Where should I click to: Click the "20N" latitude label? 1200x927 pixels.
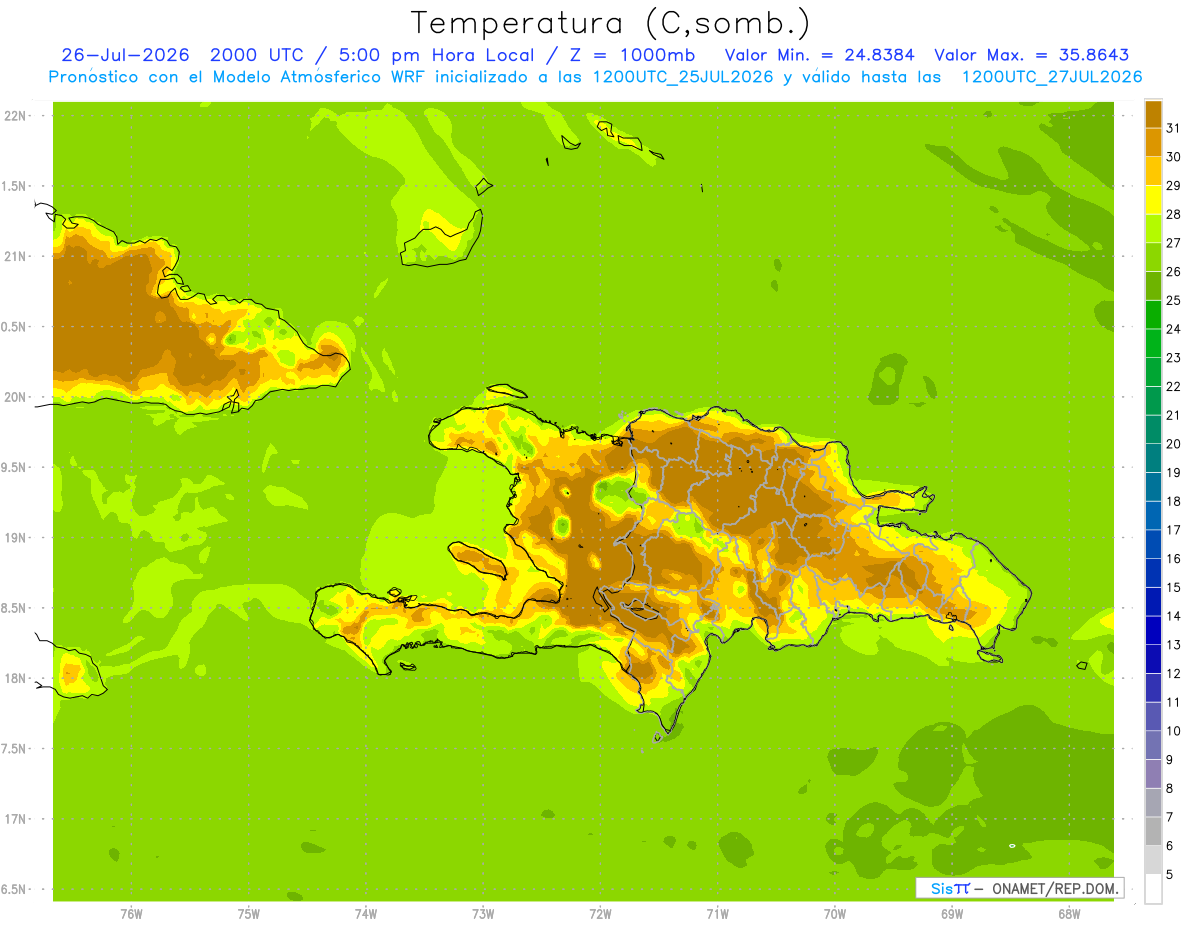pyautogui.click(x=16, y=397)
